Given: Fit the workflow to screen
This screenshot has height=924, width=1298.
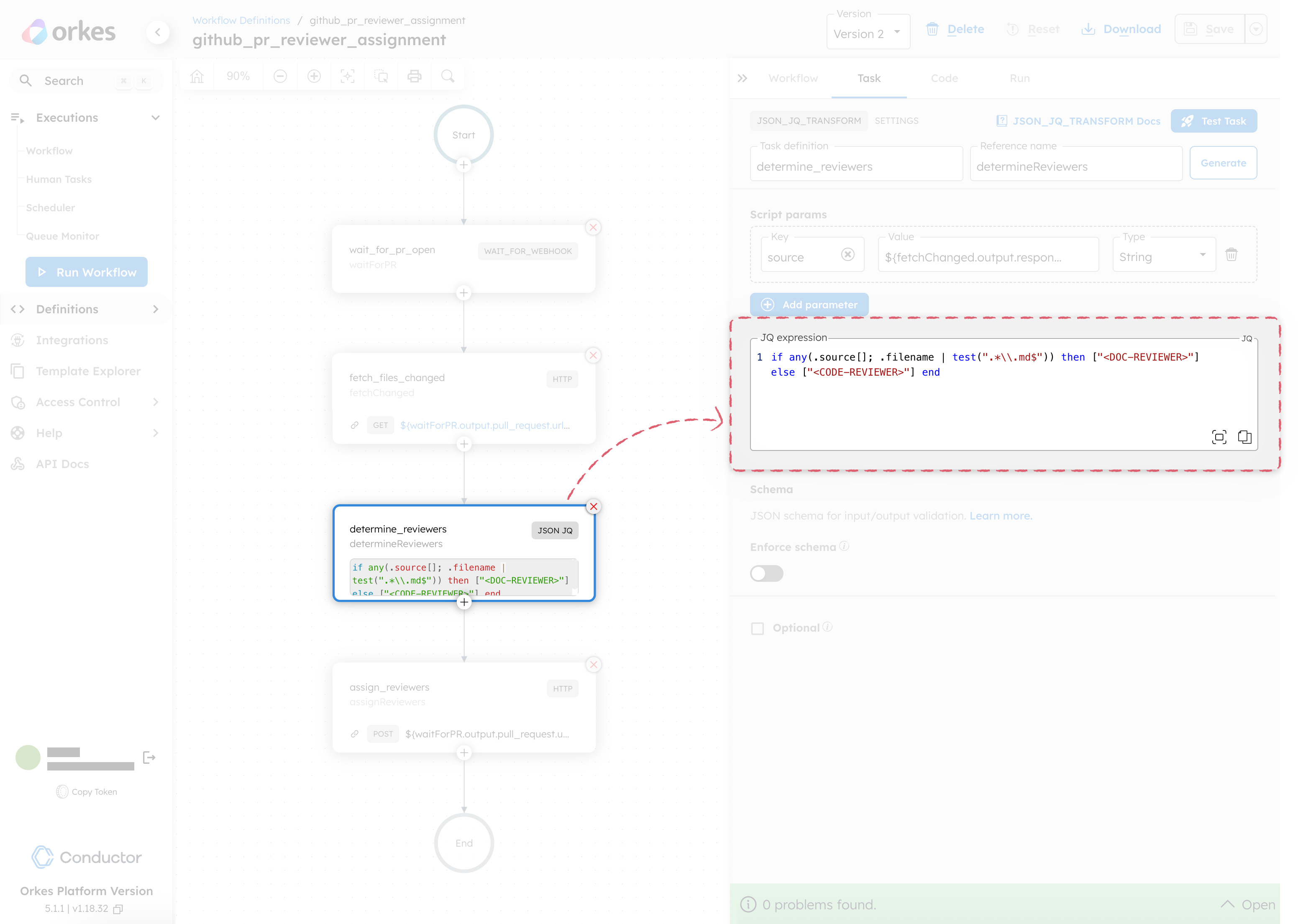Looking at the screenshot, I should tap(348, 76).
